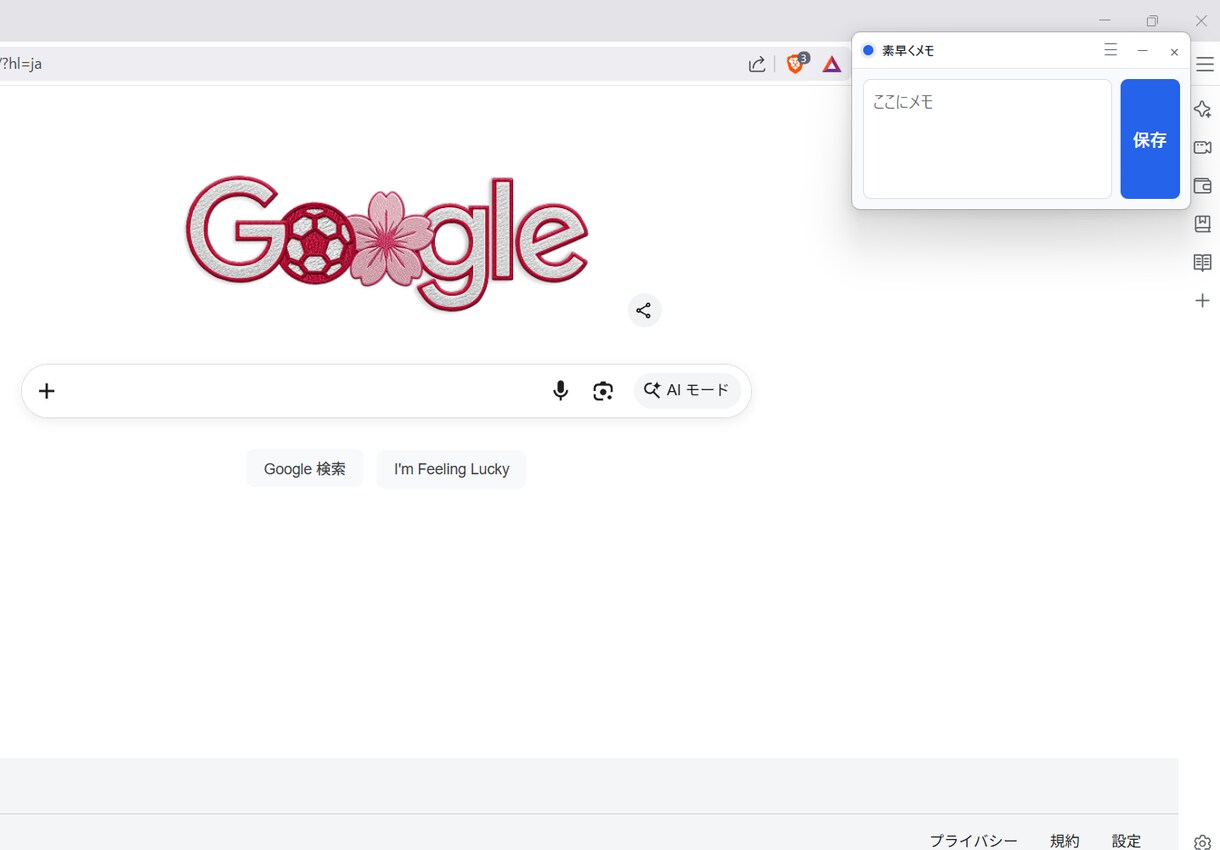The height and width of the screenshot is (850, 1220).
Task: Click the ここにメモ memo text area
Action: [x=987, y=139]
